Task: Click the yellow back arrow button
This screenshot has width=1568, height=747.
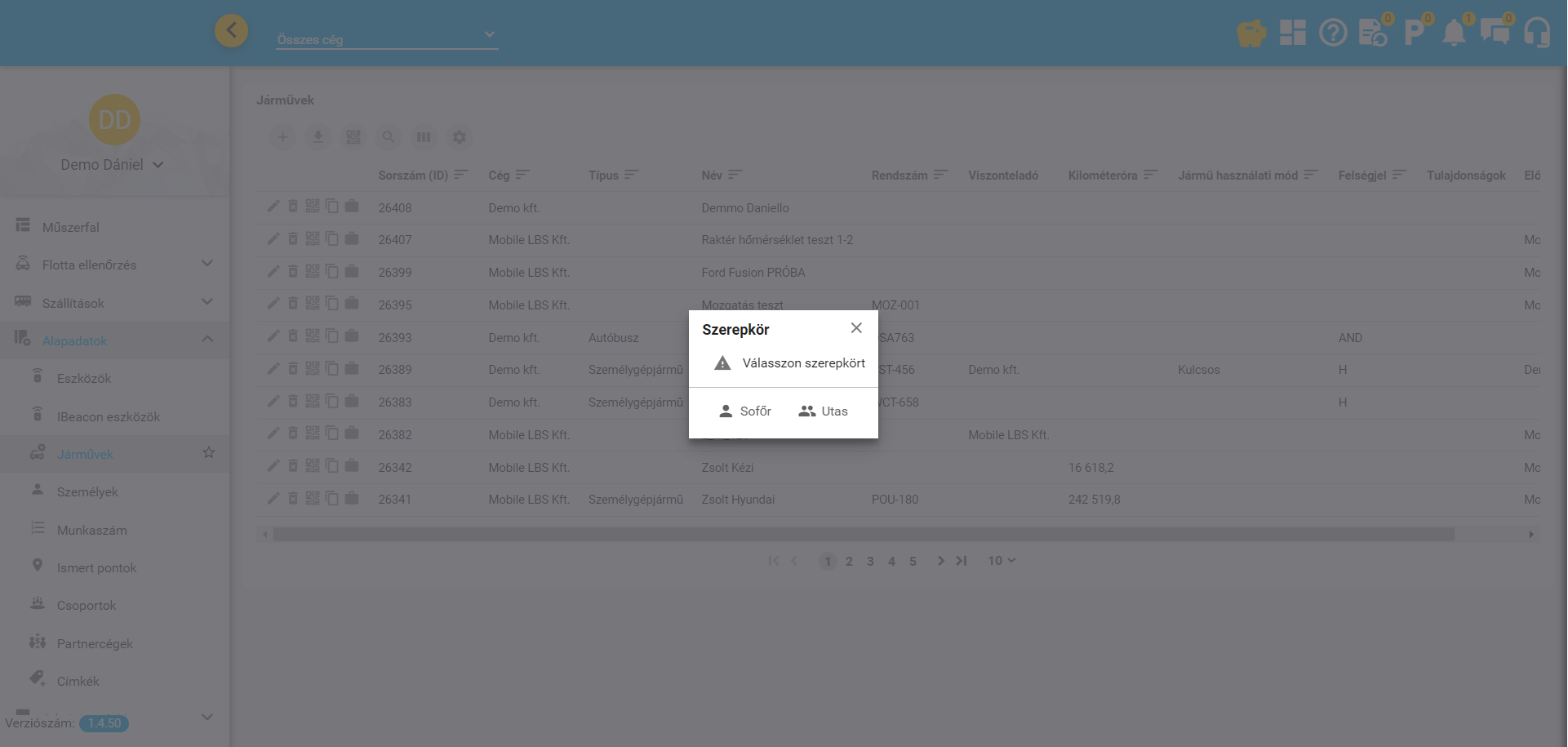Action: [232, 31]
